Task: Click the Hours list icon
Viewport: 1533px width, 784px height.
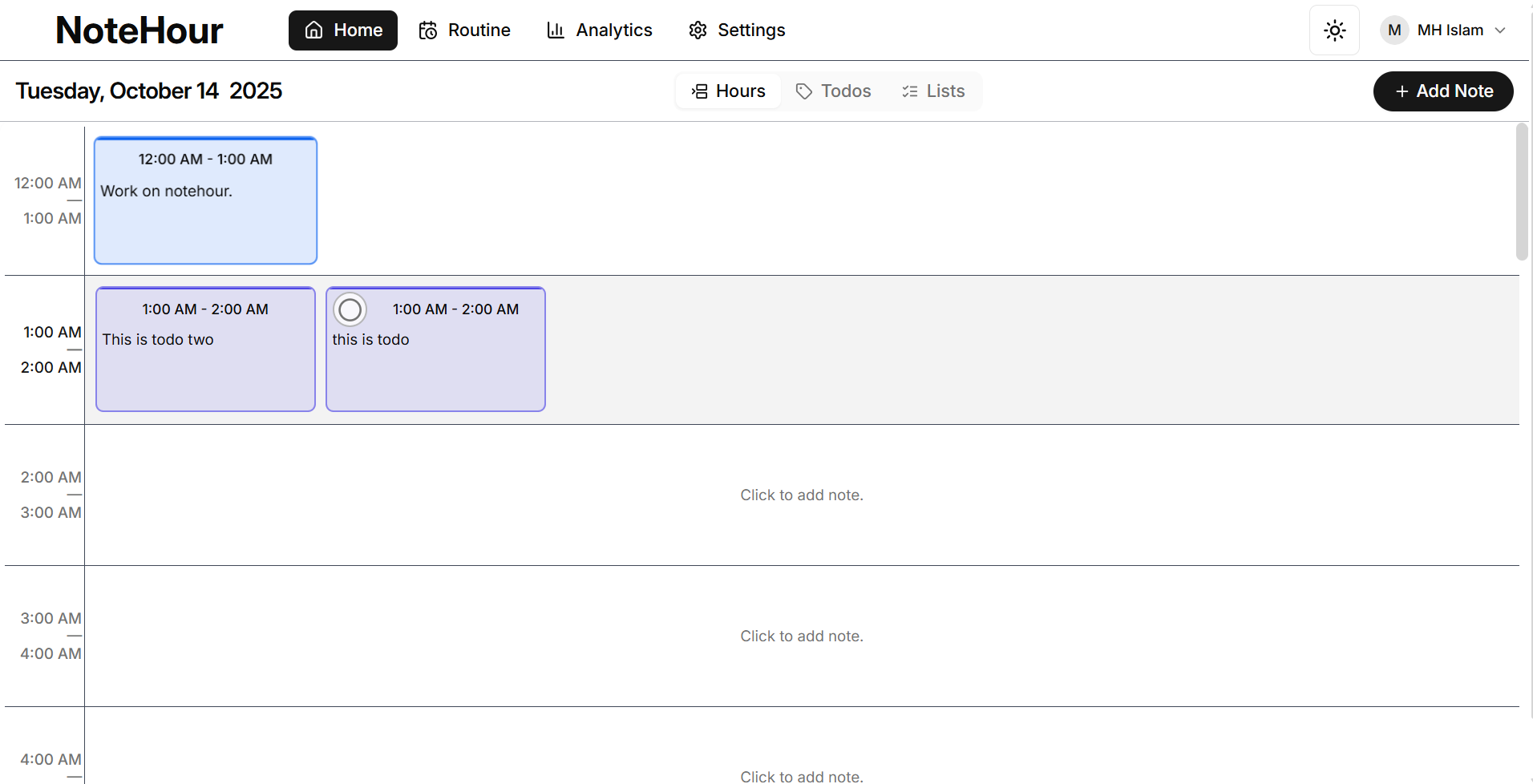Action: (699, 91)
